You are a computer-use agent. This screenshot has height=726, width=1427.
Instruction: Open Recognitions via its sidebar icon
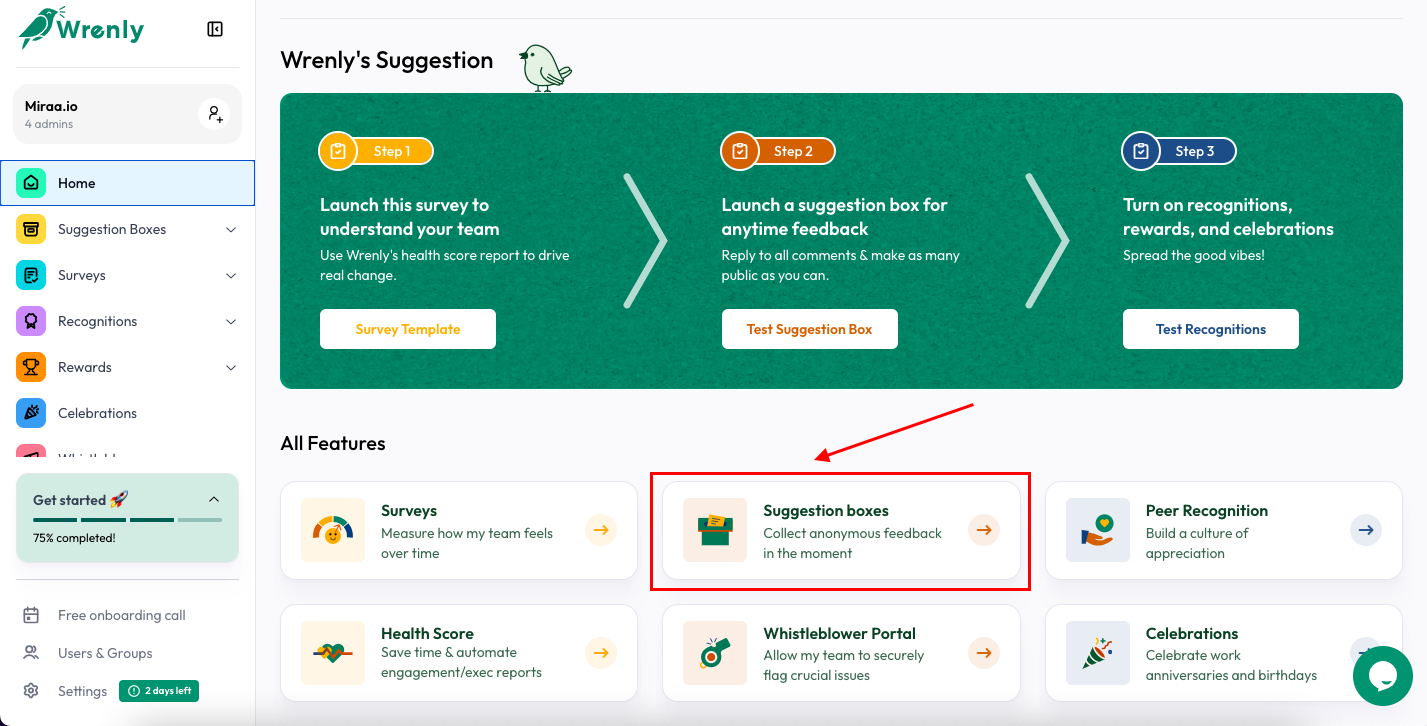pos(31,321)
